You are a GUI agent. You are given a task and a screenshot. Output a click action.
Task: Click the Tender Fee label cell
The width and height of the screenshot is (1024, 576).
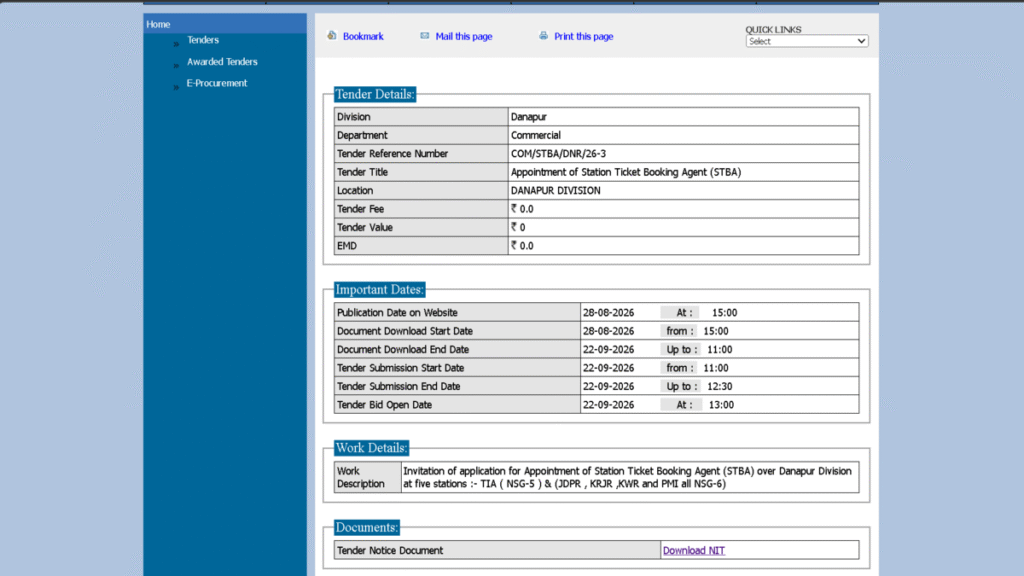click(421, 209)
